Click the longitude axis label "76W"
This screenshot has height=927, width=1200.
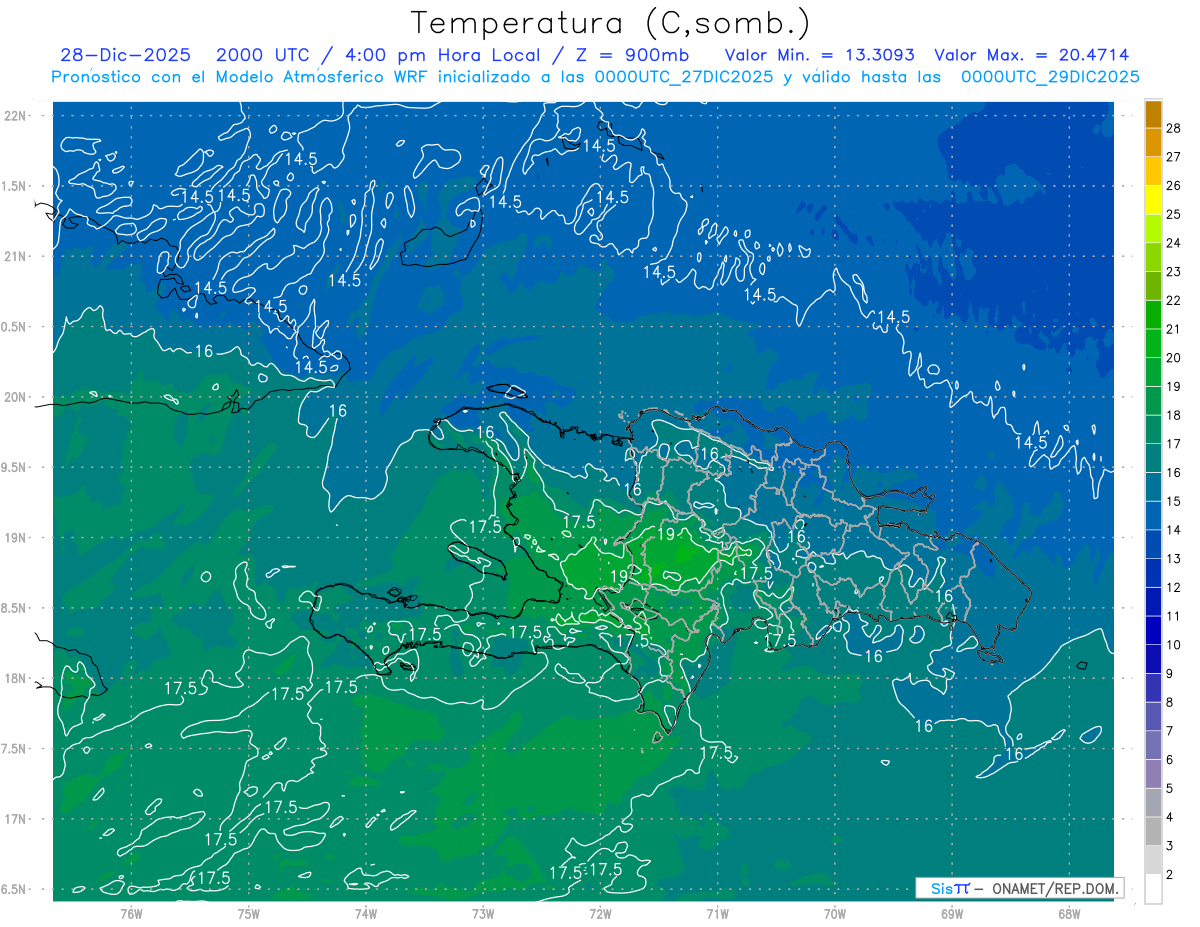pos(131,913)
